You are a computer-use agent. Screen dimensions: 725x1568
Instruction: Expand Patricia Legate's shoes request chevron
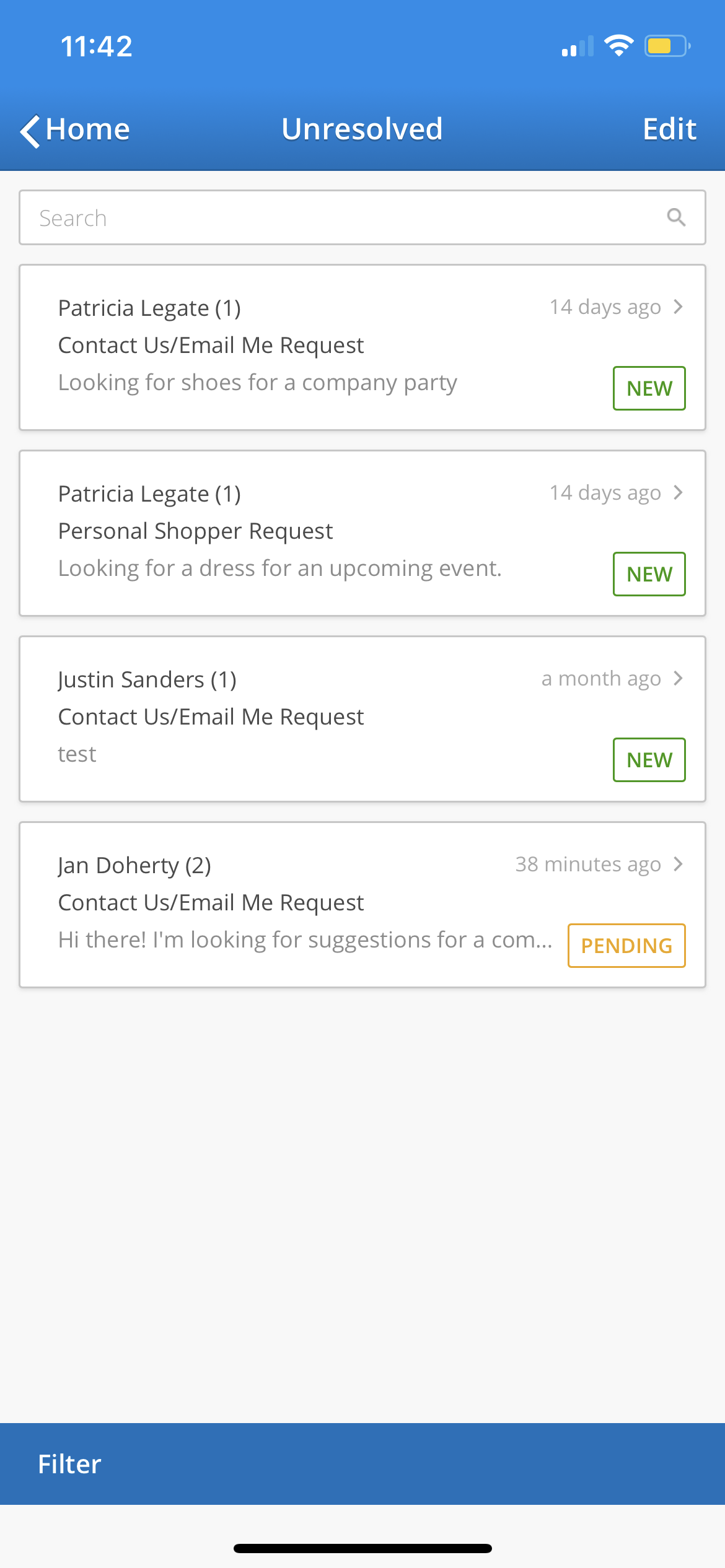coord(679,307)
